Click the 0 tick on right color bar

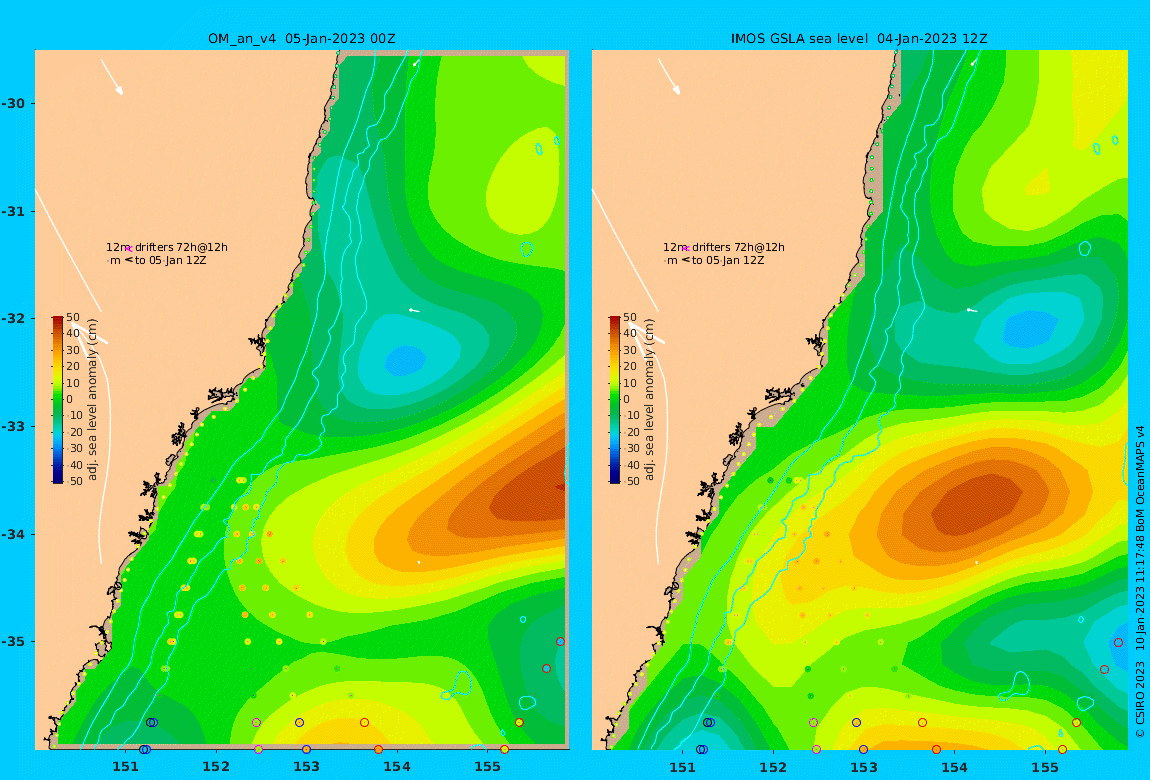pyautogui.click(x=628, y=400)
